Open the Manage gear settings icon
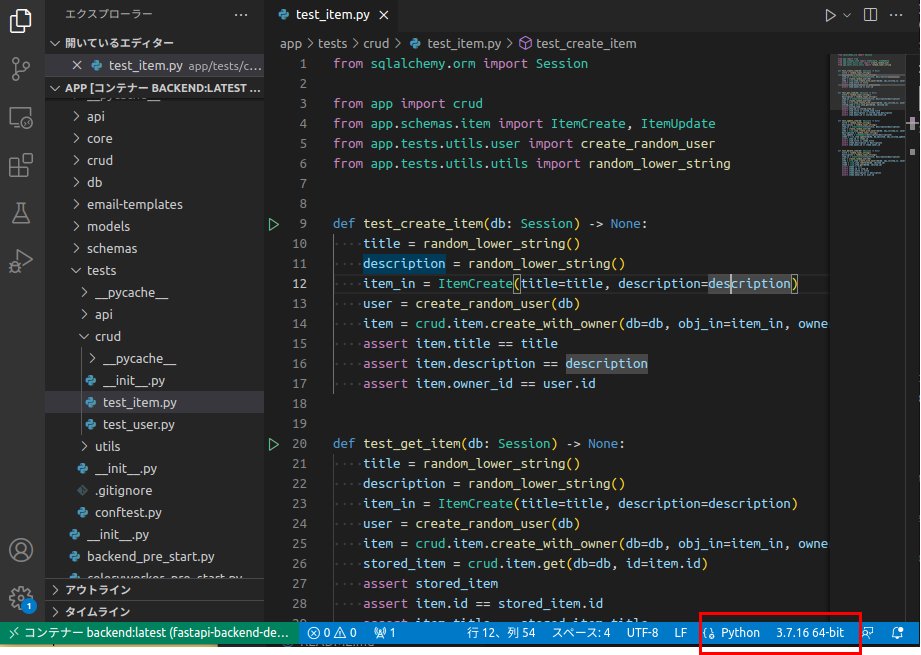921x655 pixels. coord(21,598)
